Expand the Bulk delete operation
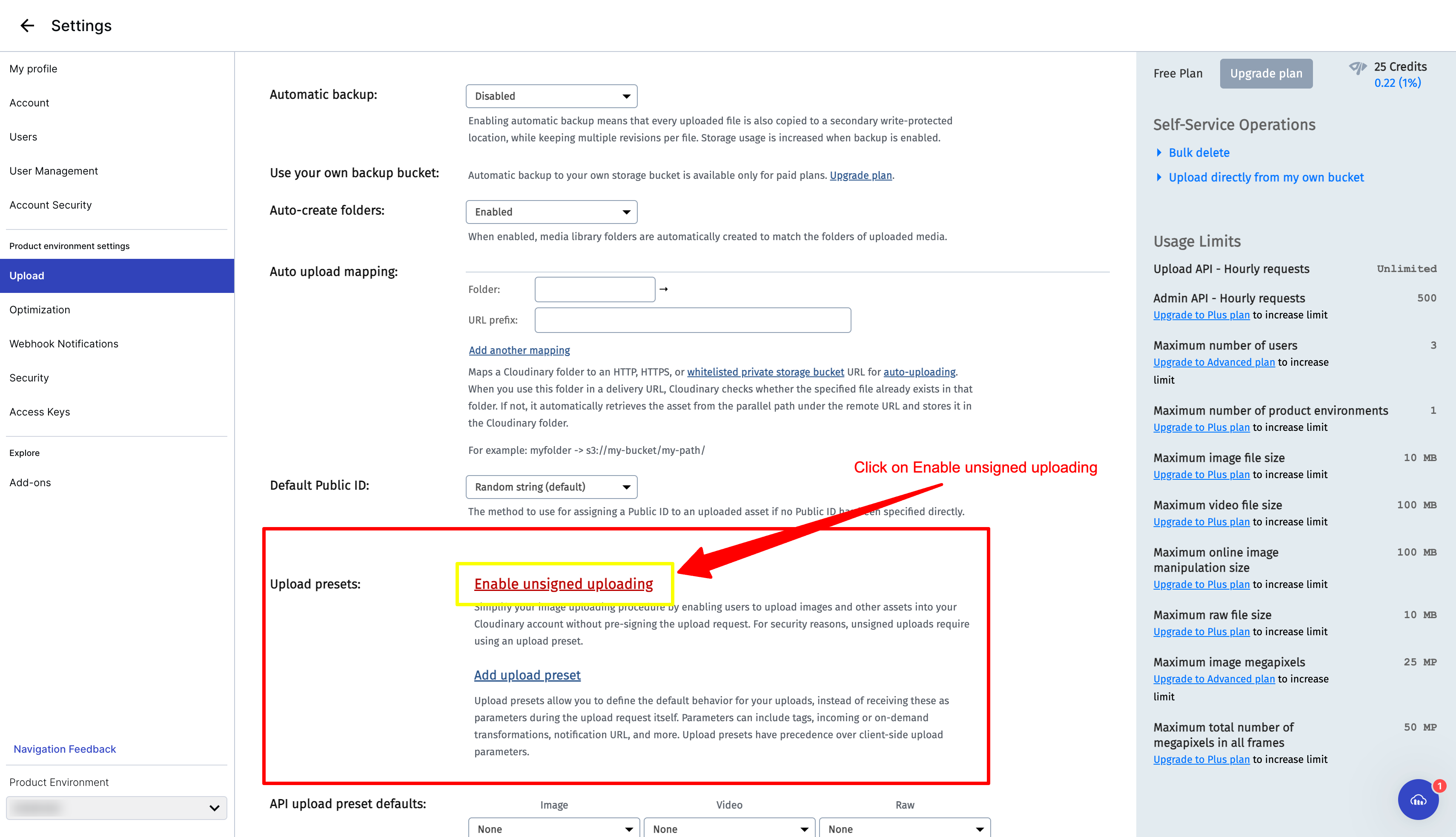Viewport: 1456px width, 837px height. (x=1199, y=152)
